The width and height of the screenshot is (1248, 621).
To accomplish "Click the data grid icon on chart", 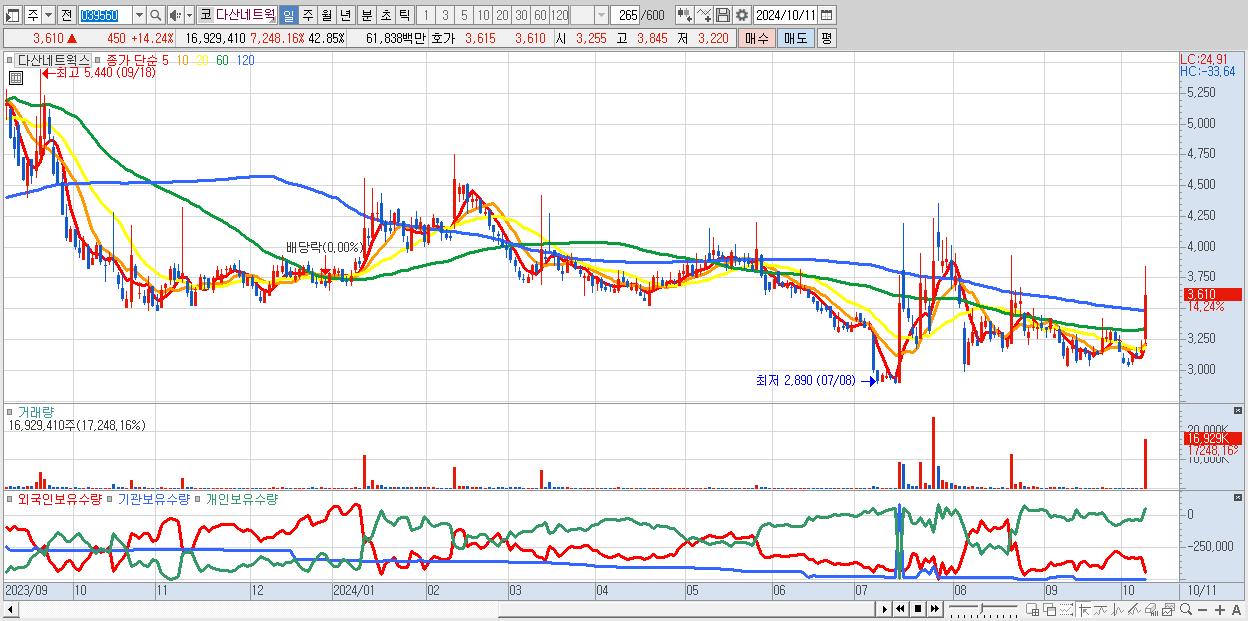I will tap(15, 77).
